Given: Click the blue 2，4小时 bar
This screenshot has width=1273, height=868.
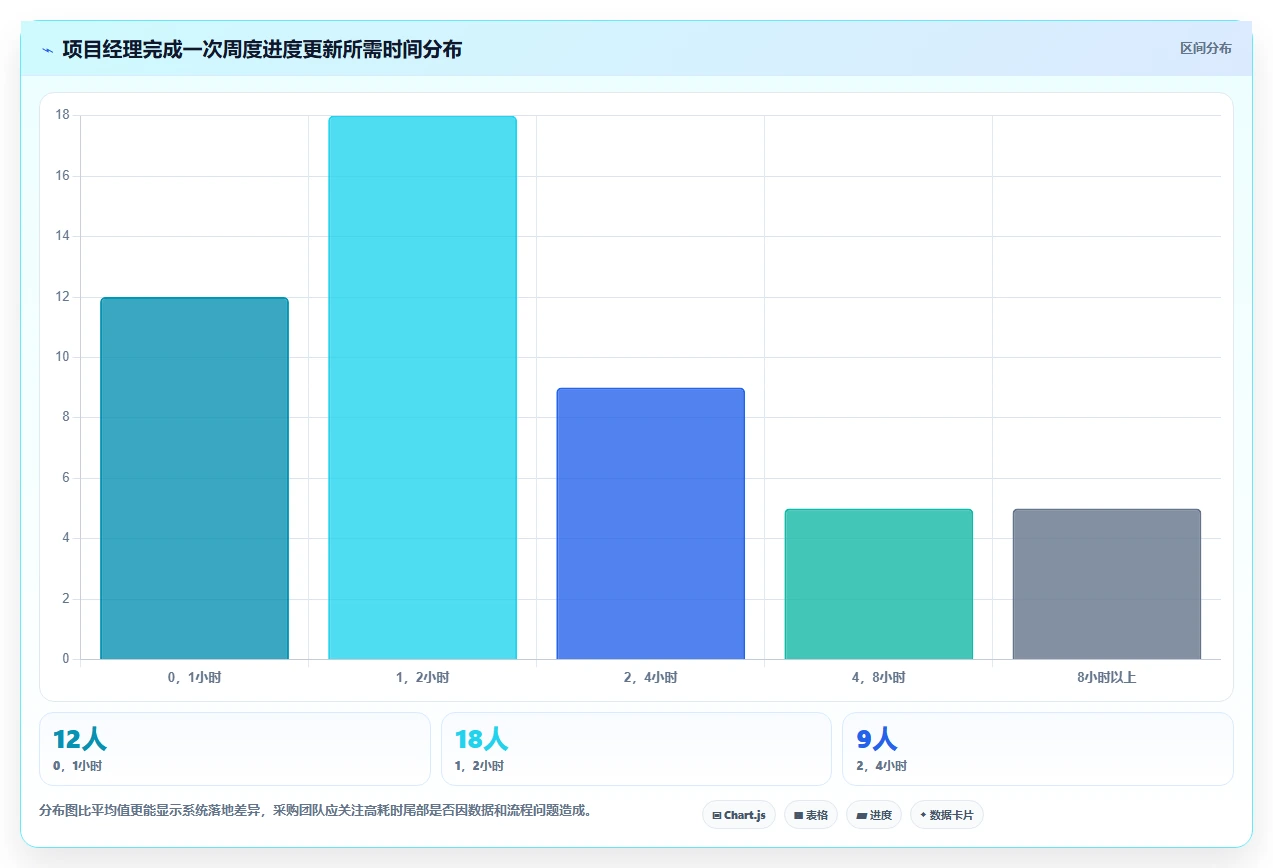Looking at the screenshot, I should click(650, 524).
